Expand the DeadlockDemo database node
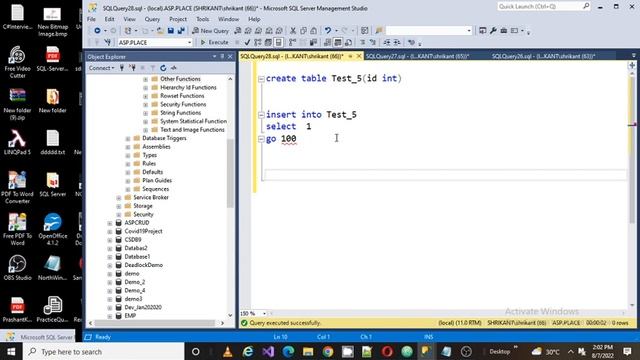Viewport: 640px width, 360px height. point(110,265)
